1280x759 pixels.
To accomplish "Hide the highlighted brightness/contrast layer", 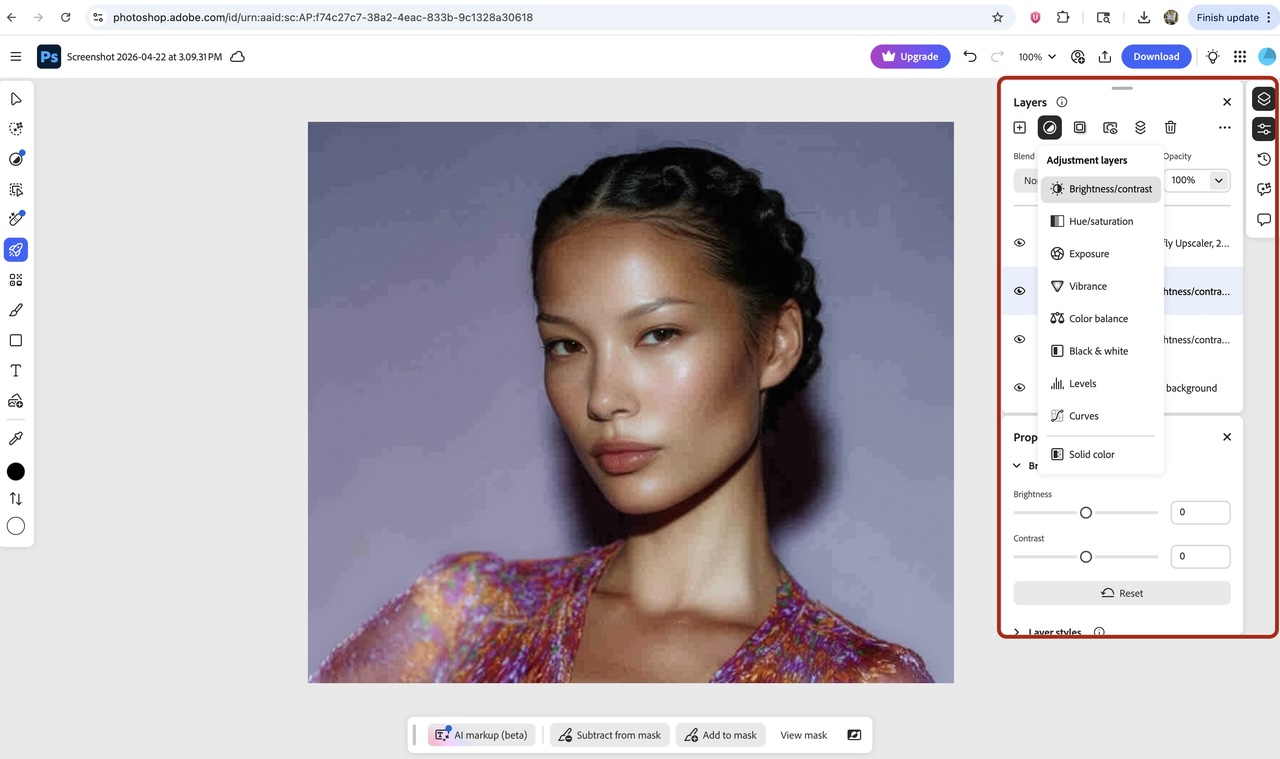I will pos(1020,291).
